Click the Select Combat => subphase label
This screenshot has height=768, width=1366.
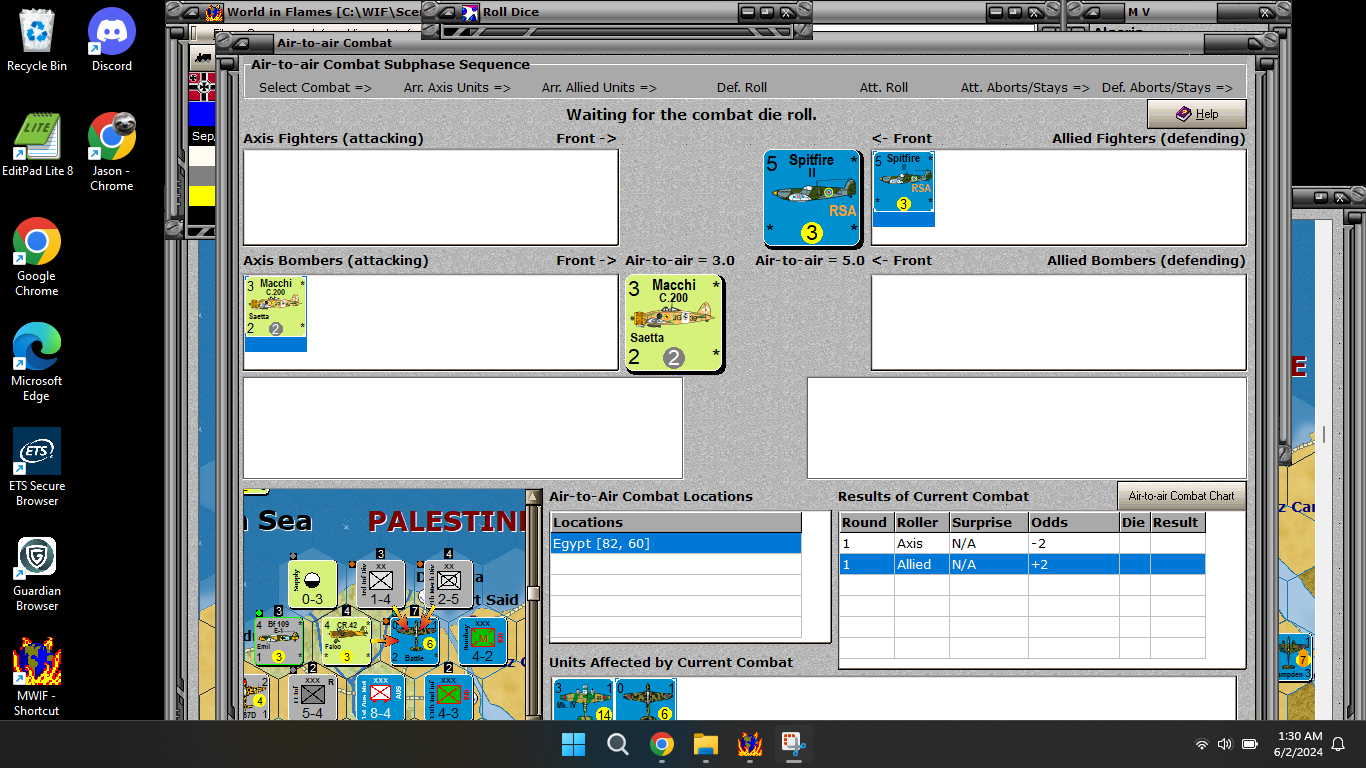pos(315,88)
